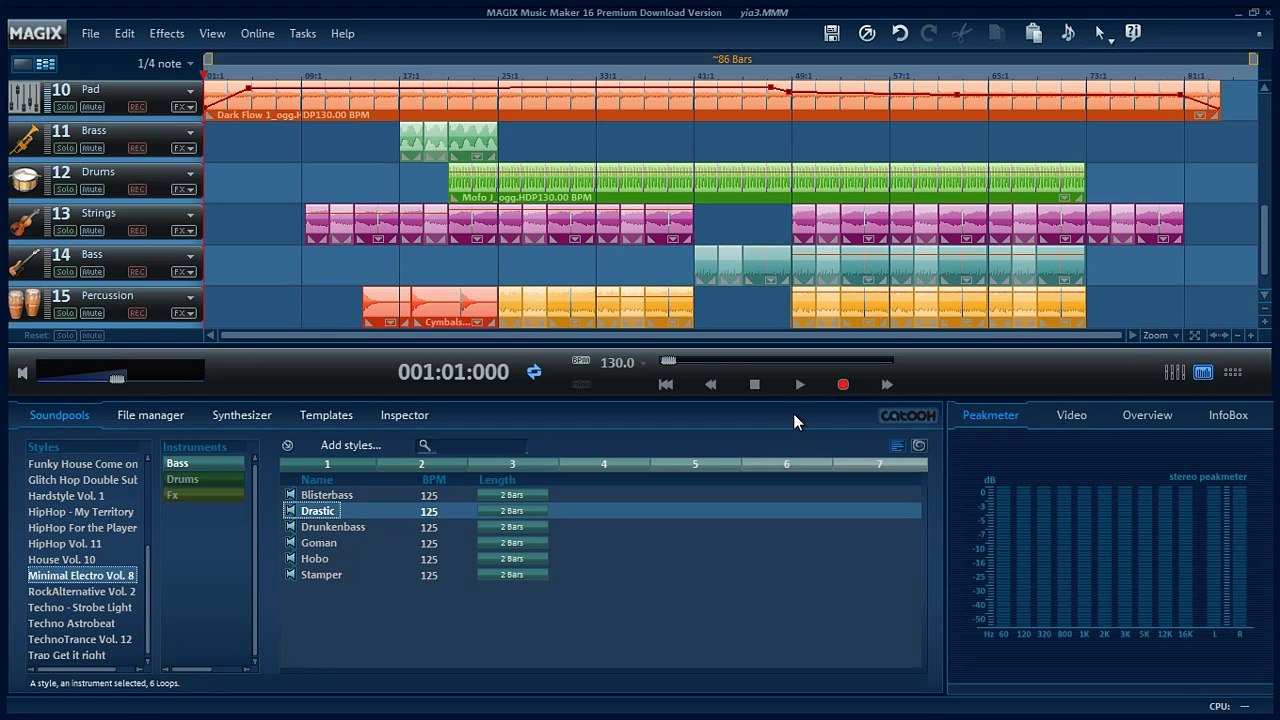Open the context help icon
The image size is (1280, 720).
click(x=1133, y=33)
